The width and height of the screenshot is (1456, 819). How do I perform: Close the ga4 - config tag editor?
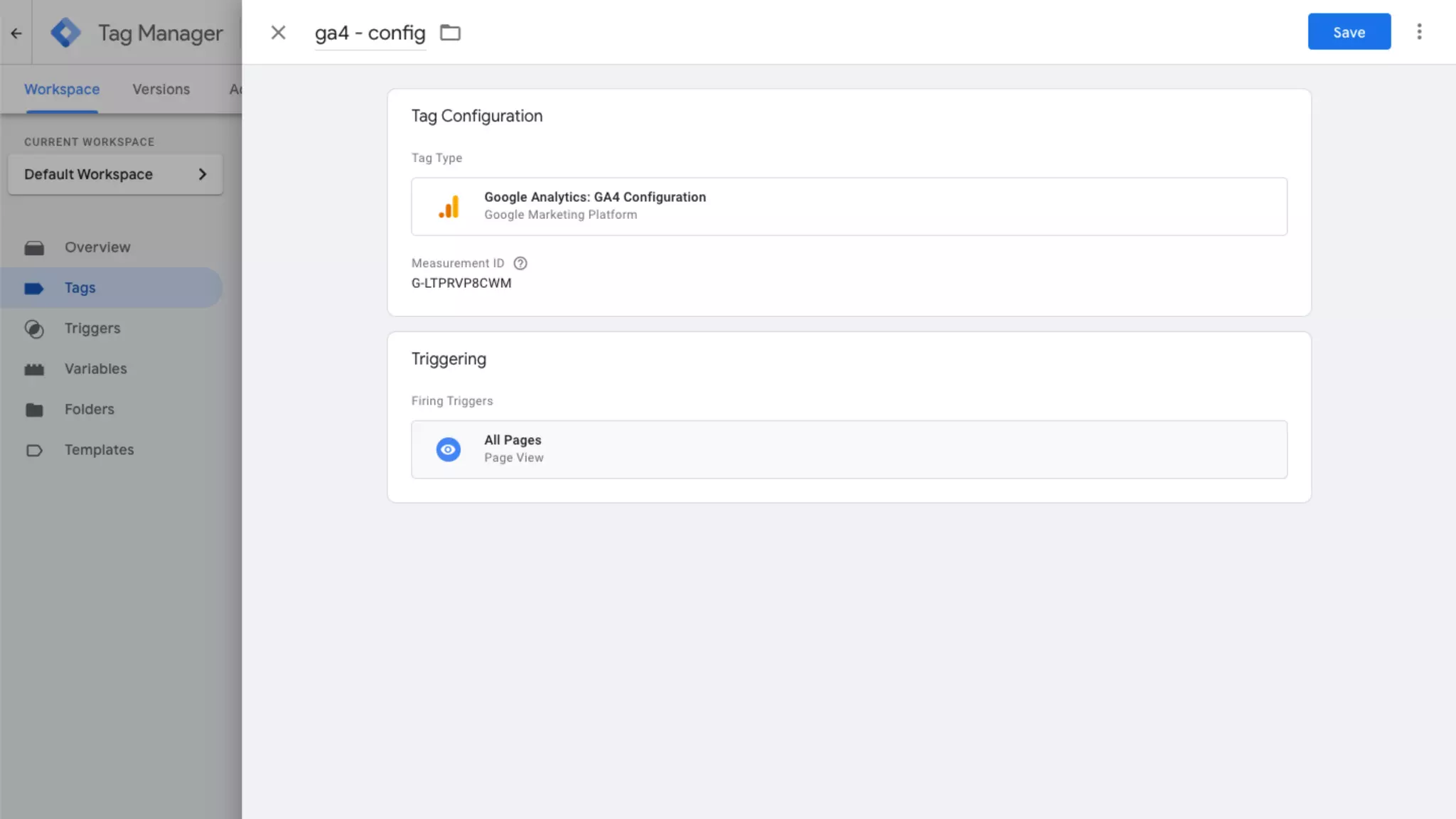coord(278,33)
